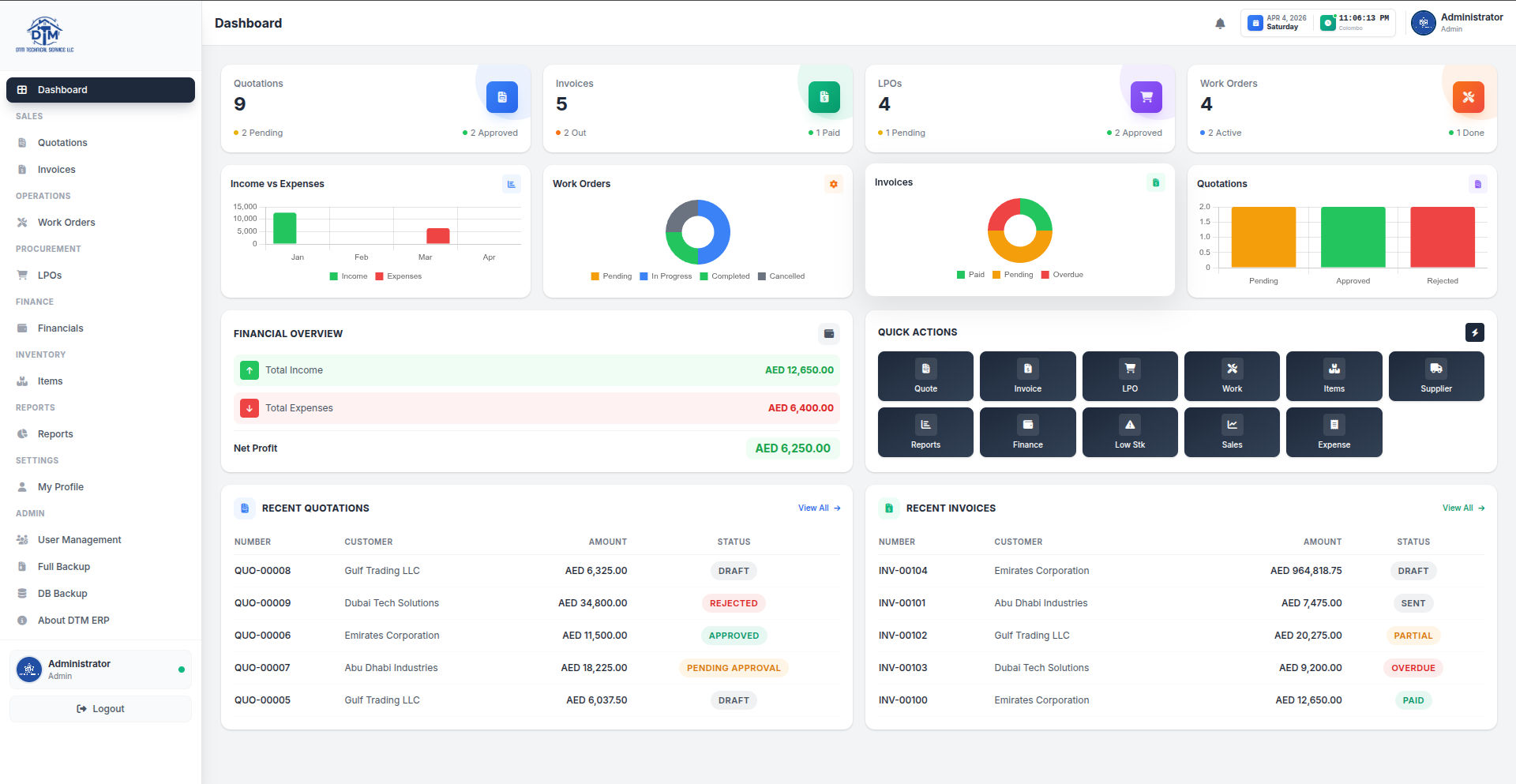Select LPOs in the sidebar
This screenshot has width=1516, height=784.
click(100, 276)
